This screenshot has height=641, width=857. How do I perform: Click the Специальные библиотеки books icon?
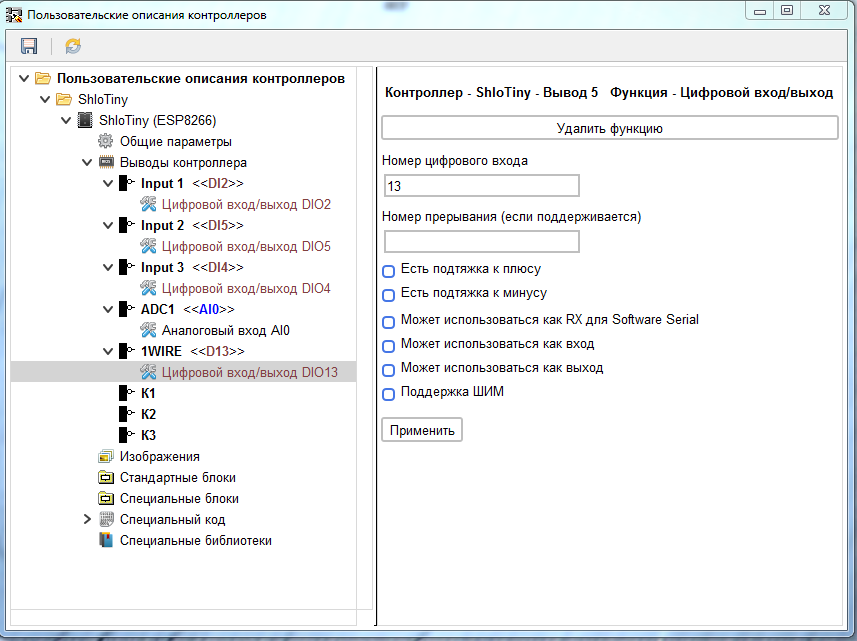pos(106,540)
